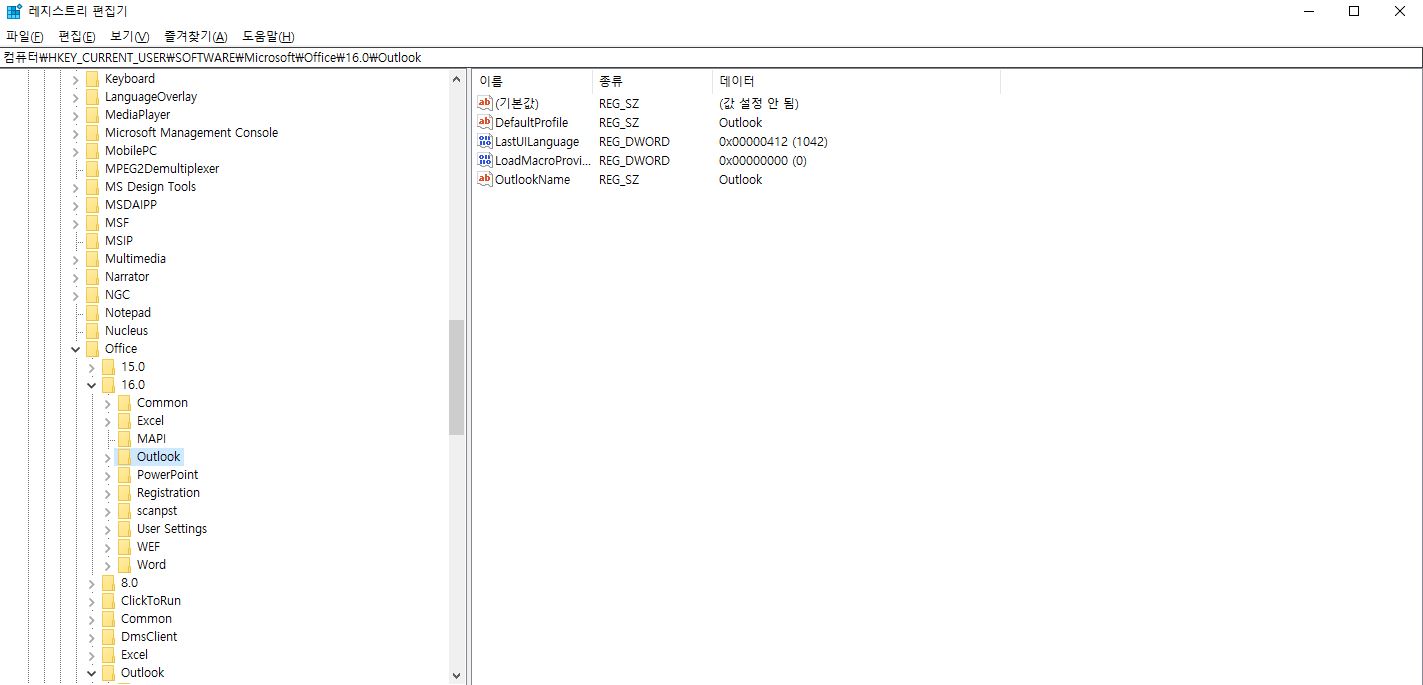Expand the 15.0 key

pos(91,367)
